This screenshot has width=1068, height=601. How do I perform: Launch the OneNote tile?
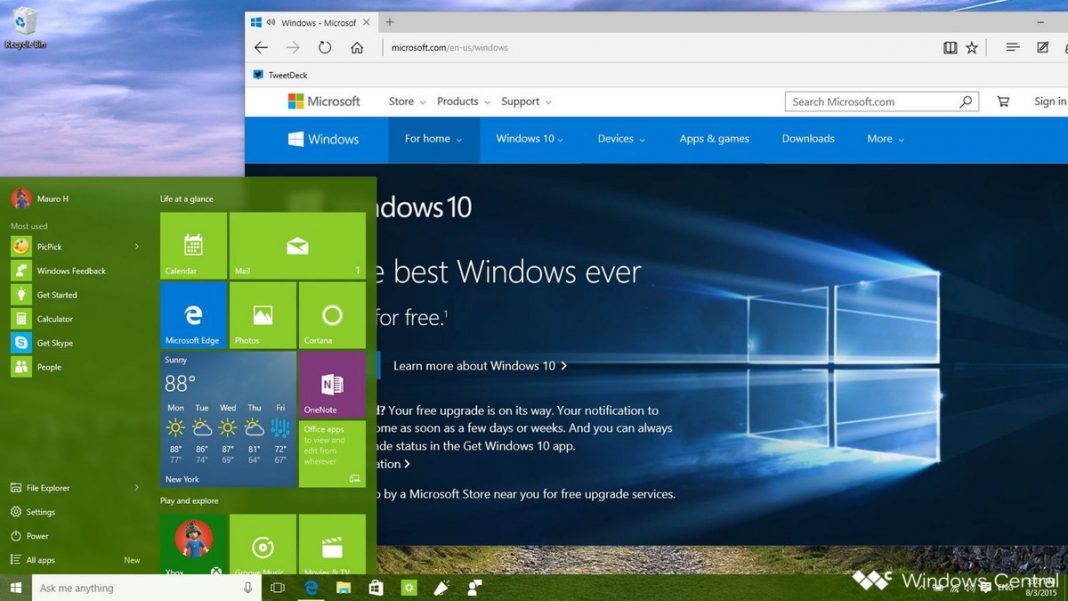(332, 384)
